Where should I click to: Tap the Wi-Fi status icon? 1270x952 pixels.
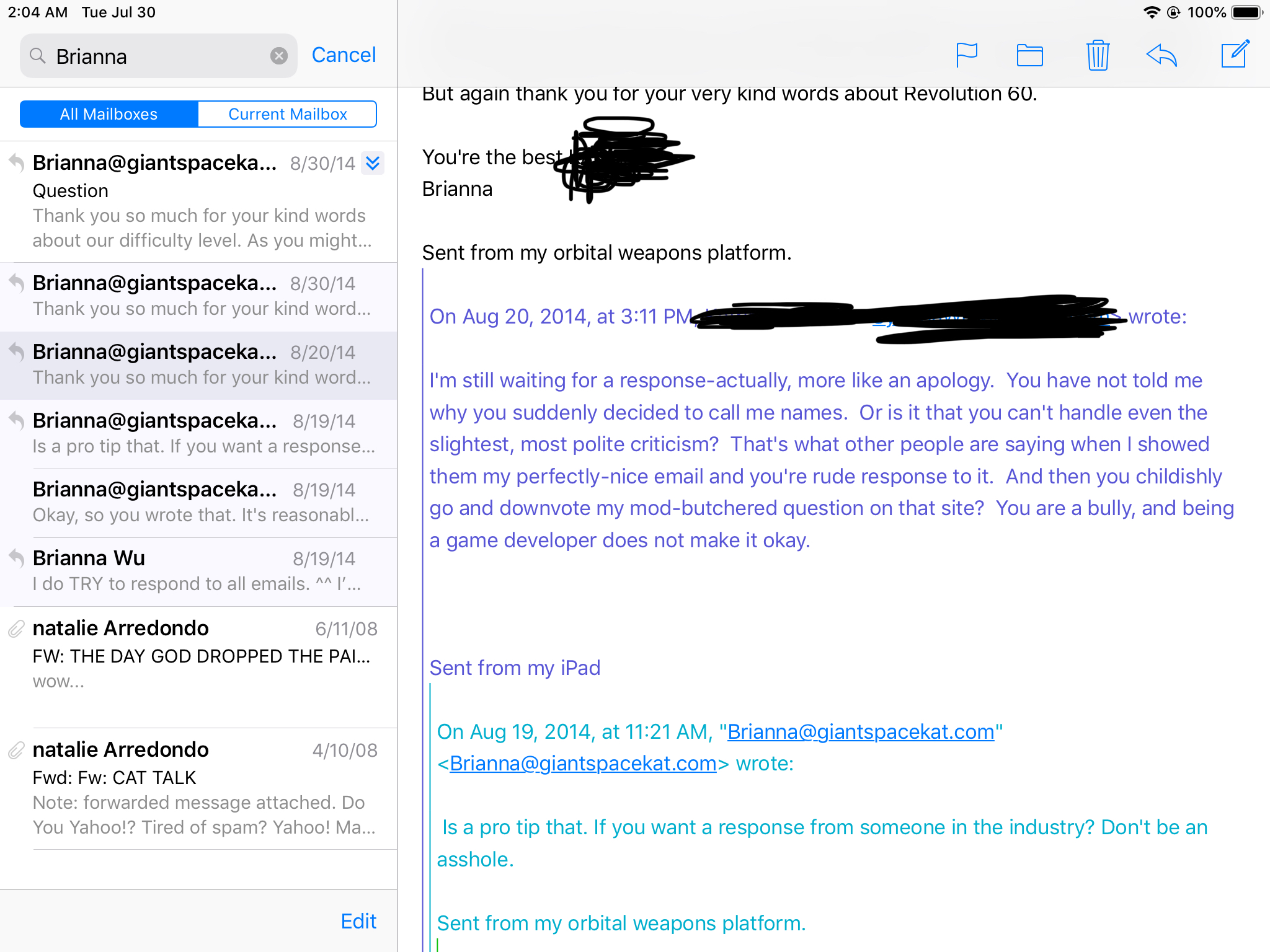(1152, 12)
